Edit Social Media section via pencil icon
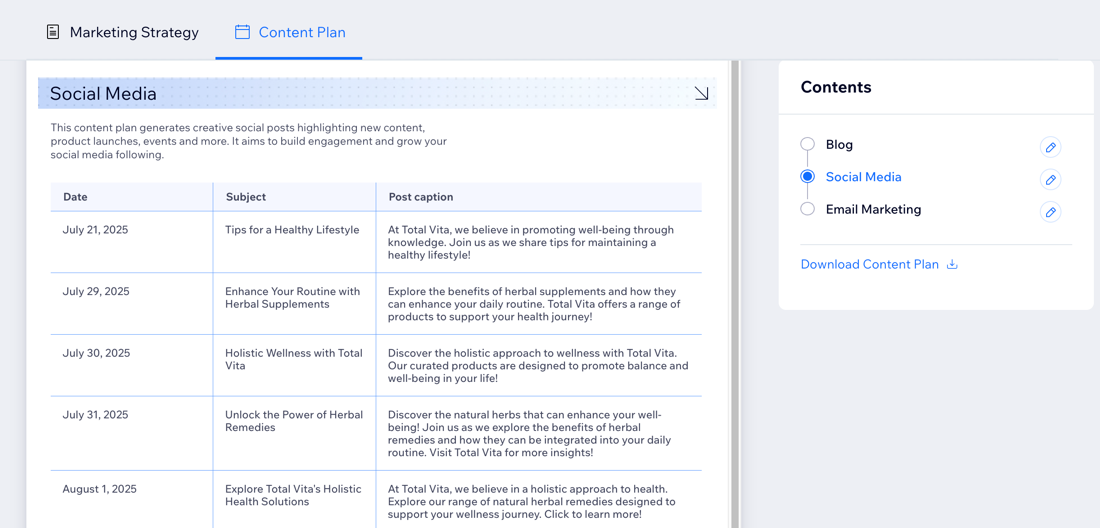 [x=1050, y=180]
